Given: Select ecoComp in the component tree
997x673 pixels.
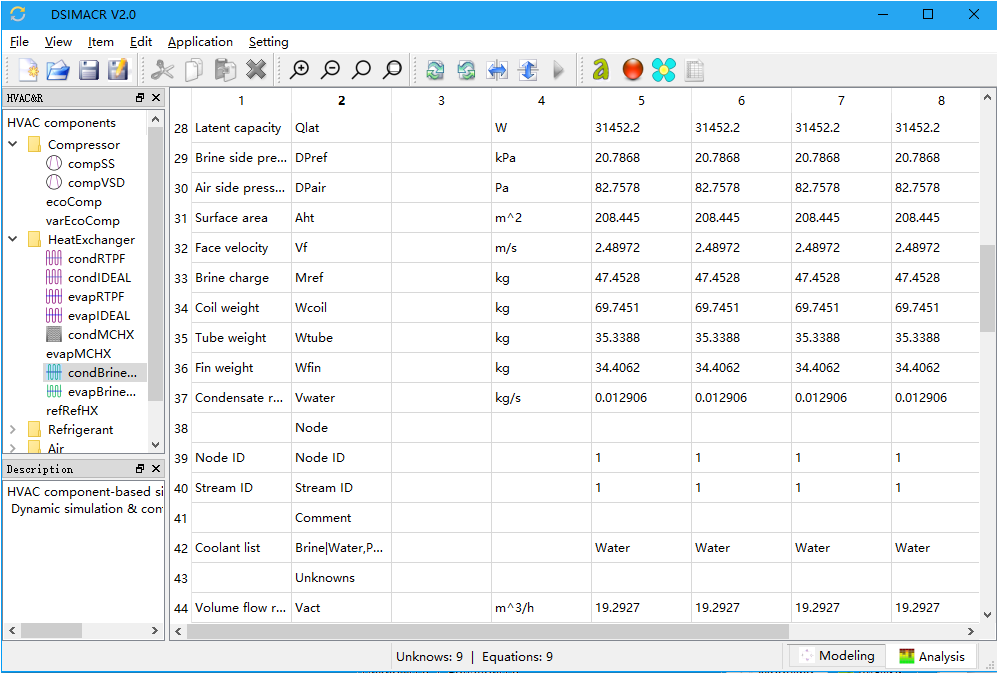Looking at the screenshot, I should click(74, 202).
